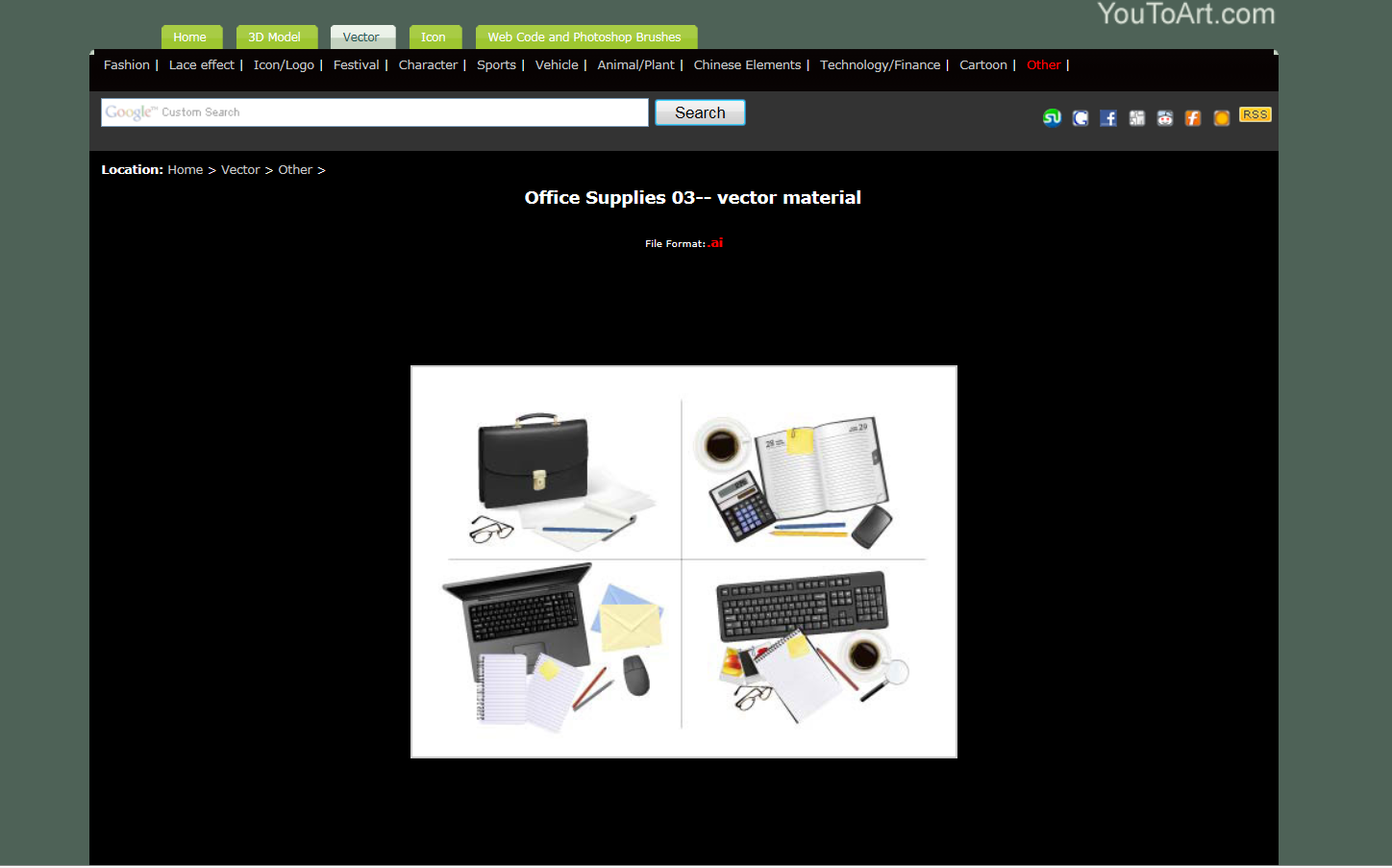Follow the Home breadcrumb link

click(186, 170)
